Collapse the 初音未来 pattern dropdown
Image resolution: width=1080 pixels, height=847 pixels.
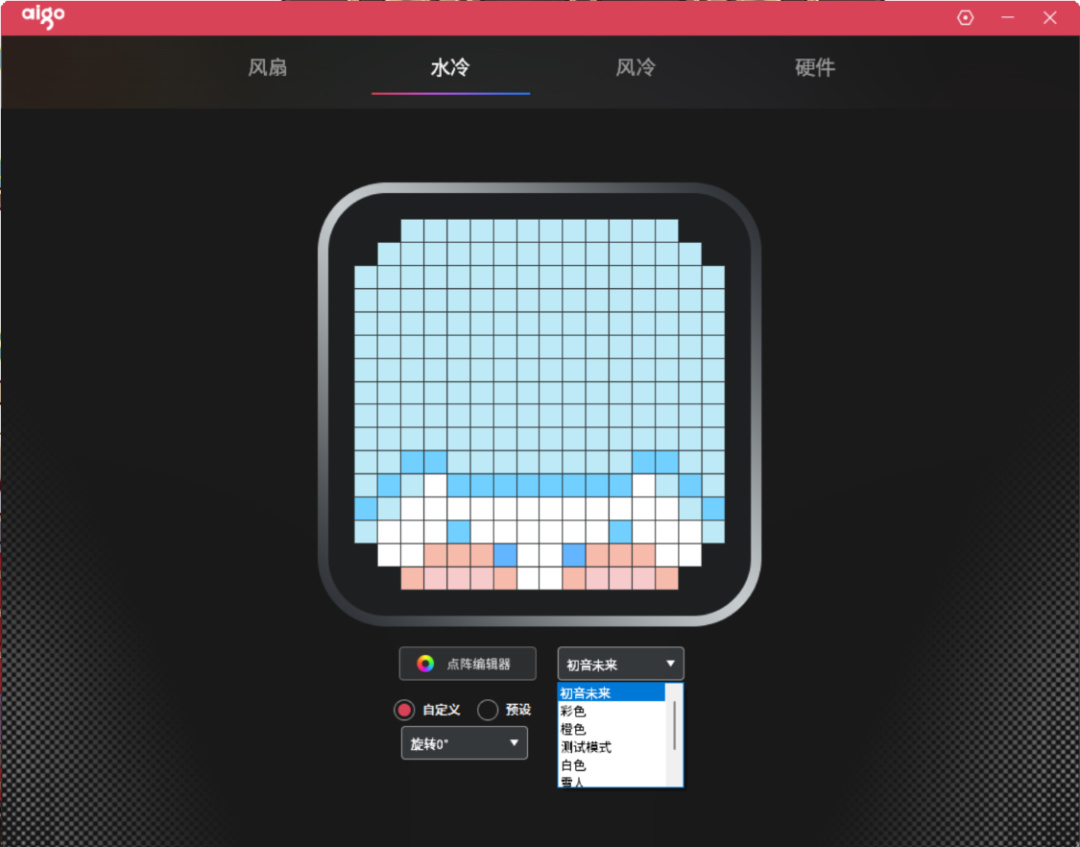click(x=621, y=664)
